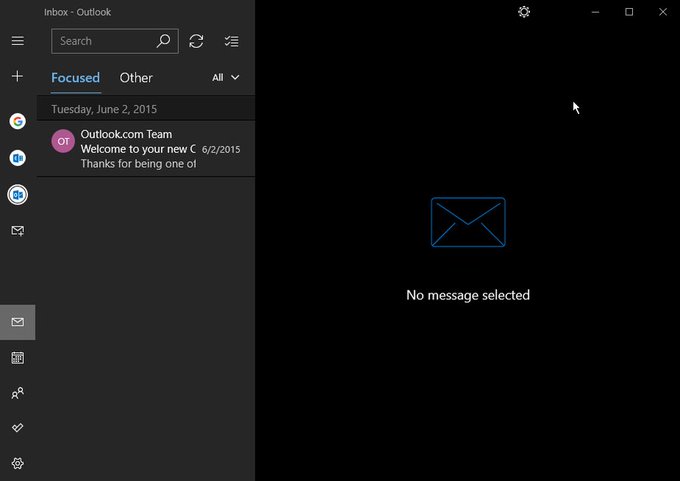This screenshot has height=481, width=680.
Task: Click the OT sender avatar
Action: (63, 141)
